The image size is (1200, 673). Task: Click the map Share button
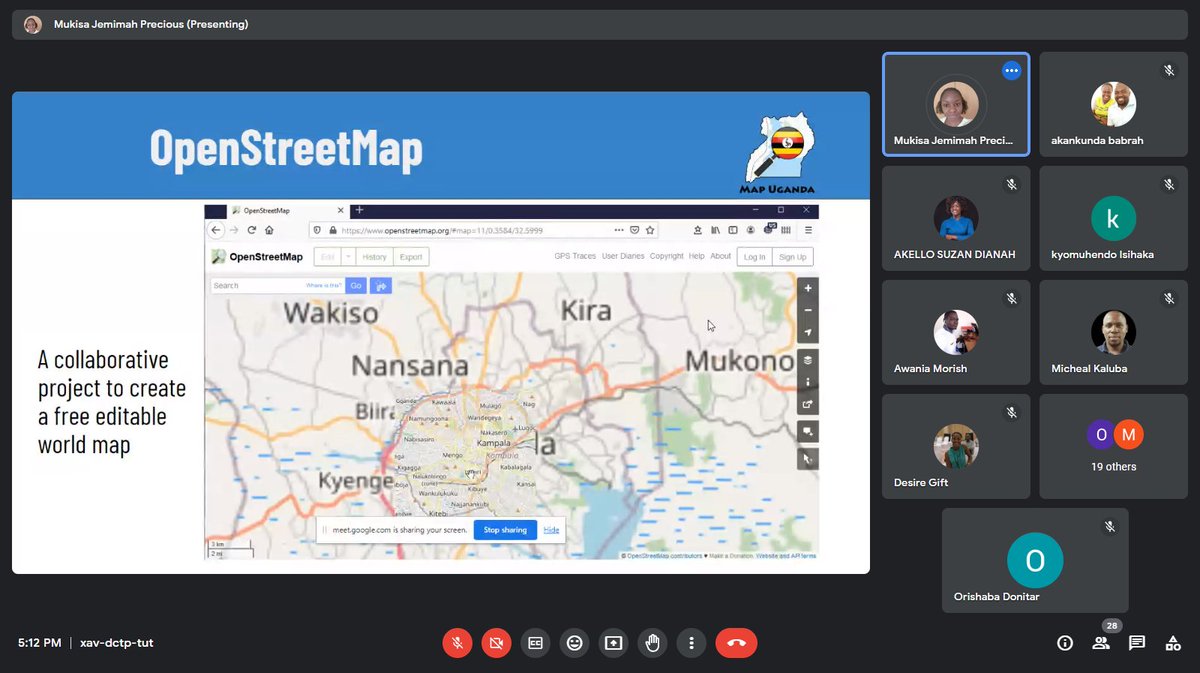click(808, 405)
